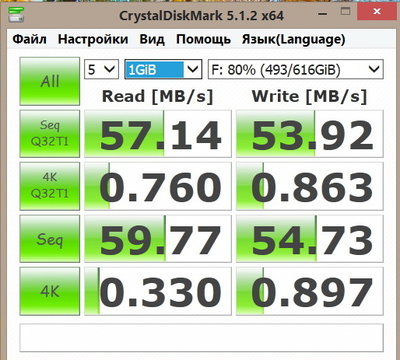Select the Seq Q32T1 write value 53.92
400x360 pixels.
[310, 134]
